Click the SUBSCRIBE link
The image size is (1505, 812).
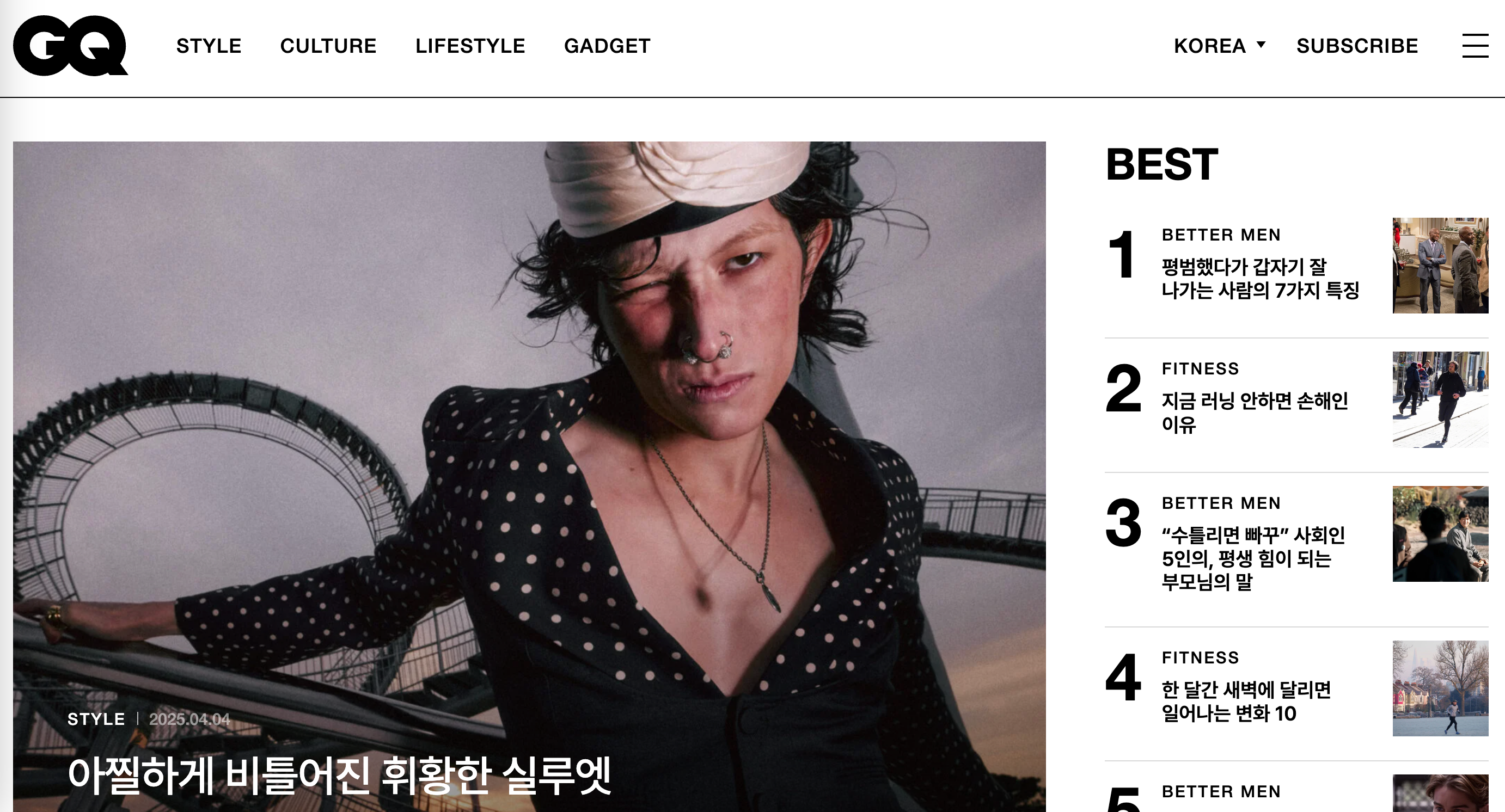1356,46
